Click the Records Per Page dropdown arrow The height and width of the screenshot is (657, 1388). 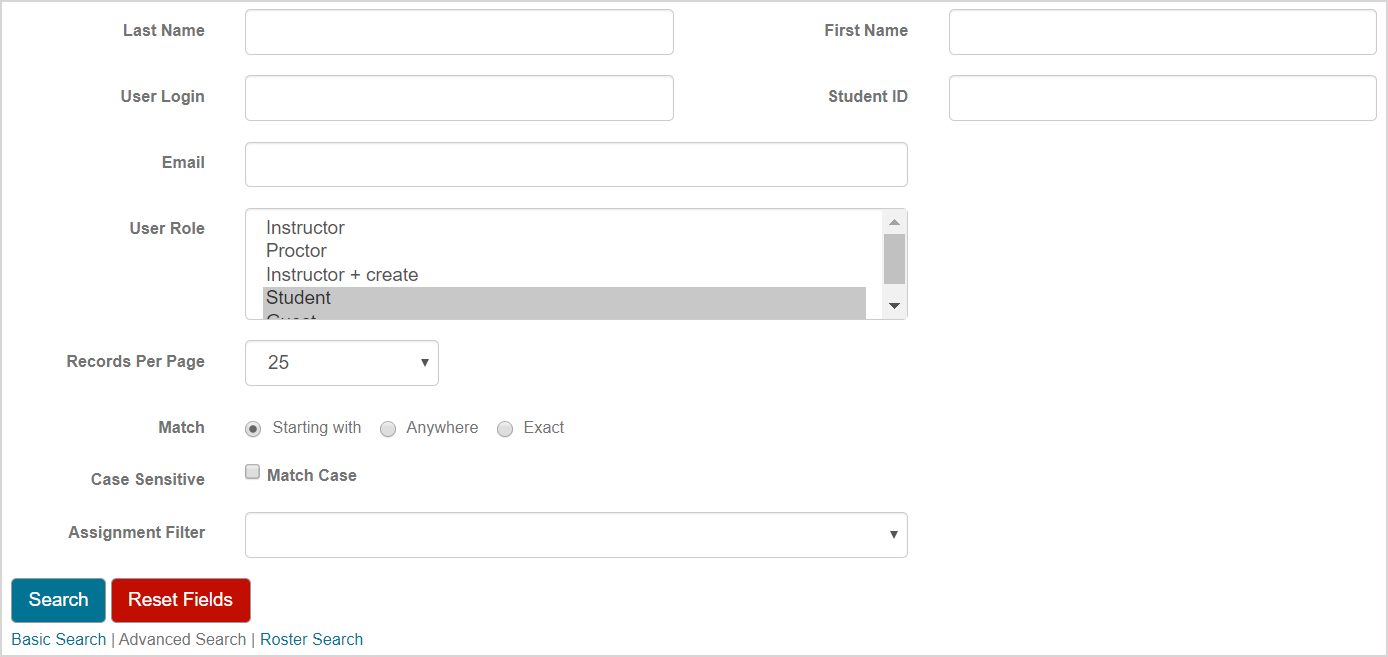(x=424, y=362)
